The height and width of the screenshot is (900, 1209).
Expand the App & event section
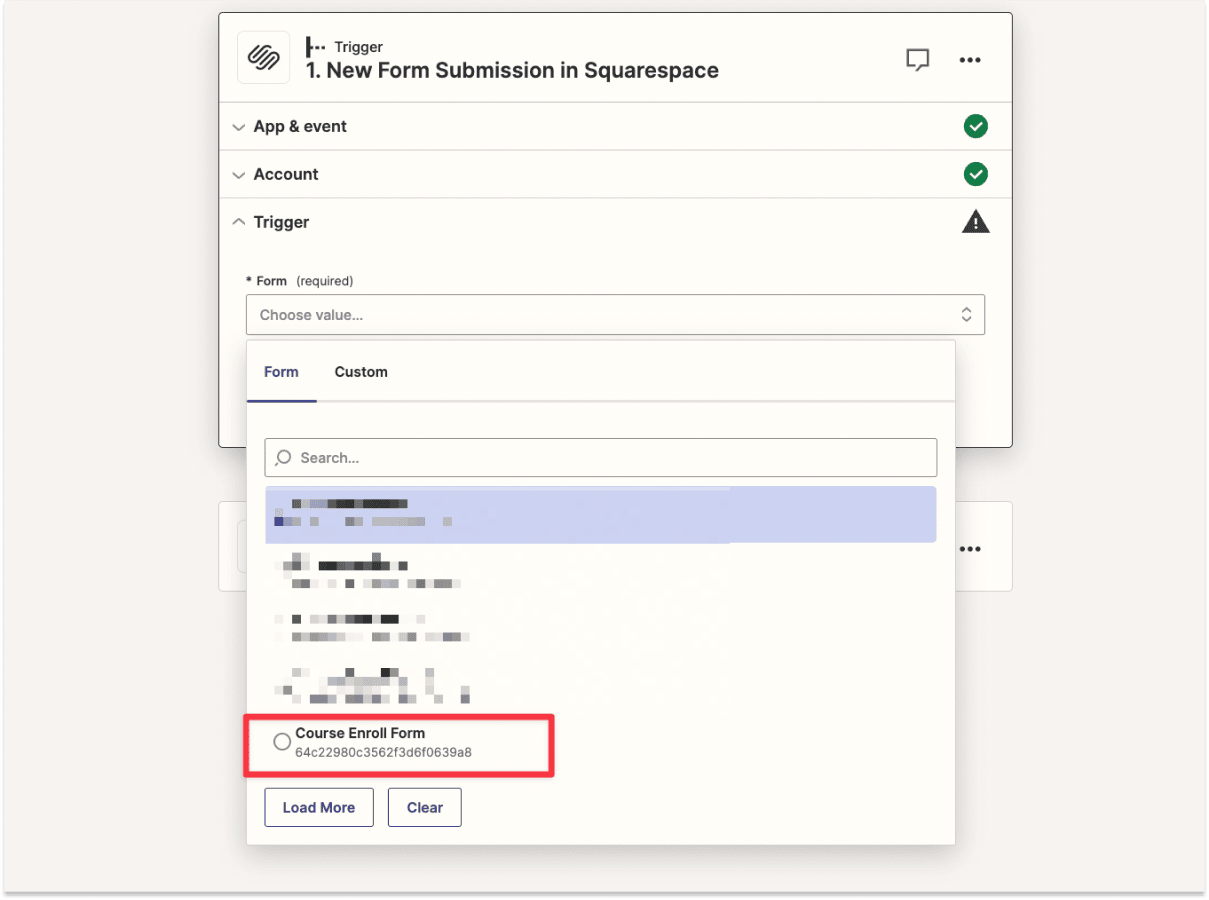coord(239,126)
